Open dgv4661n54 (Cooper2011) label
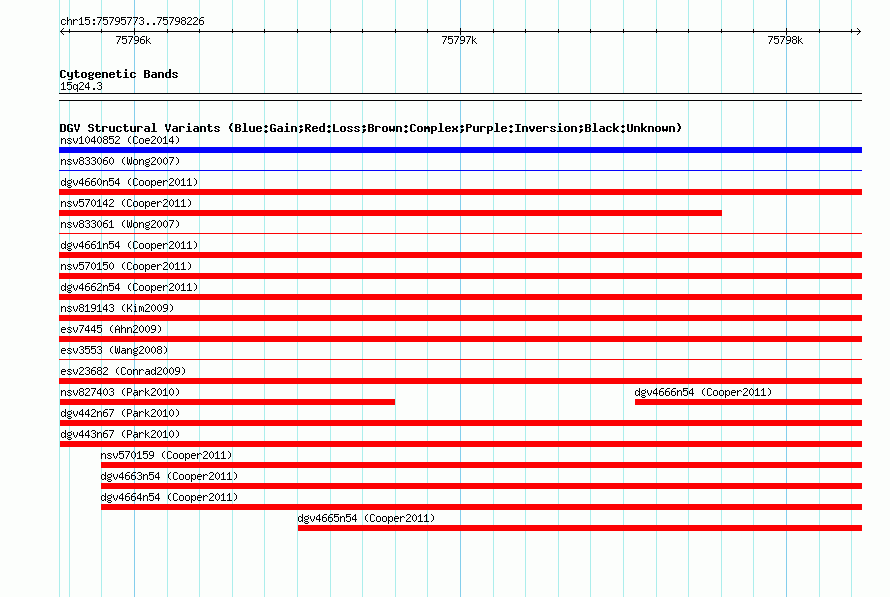This screenshot has width=890, height=597. (129, 245)
